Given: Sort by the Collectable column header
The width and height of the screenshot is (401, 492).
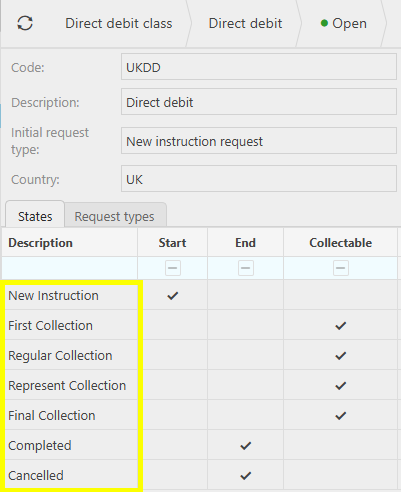Looking at the screenshot, I should click(x=340, y=243).
